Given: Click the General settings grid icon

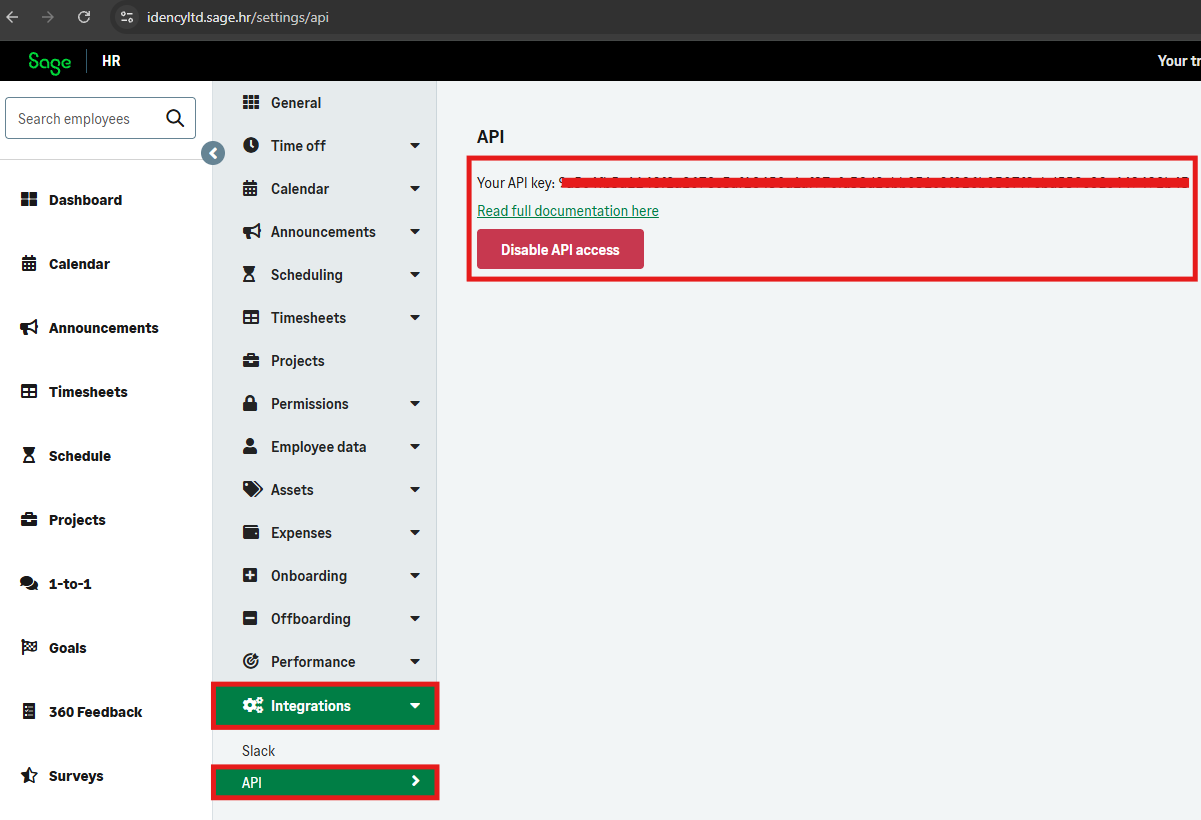Looking at the screenshot, I should (251, 102).
